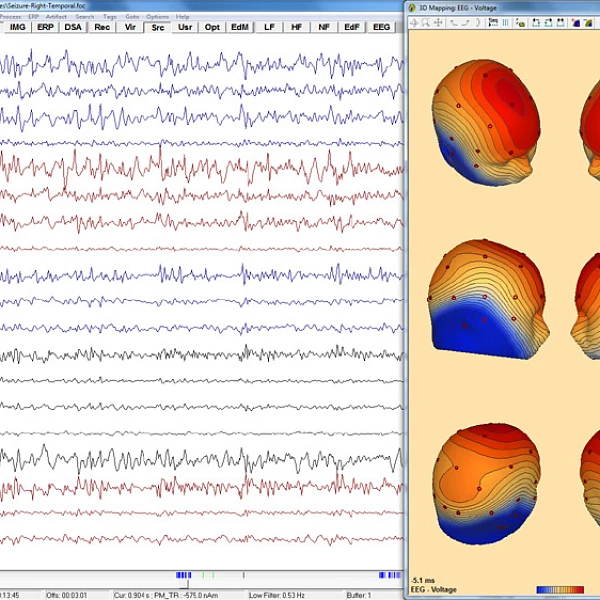Click the 'Low Filter: 0.53 Hz' status entry
Viewport: 600px width, 600px height.
coord(277,595)
